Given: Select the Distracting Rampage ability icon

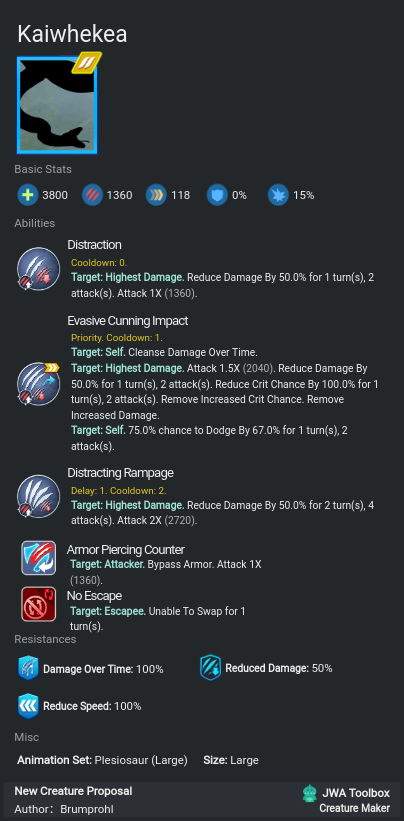Looking at the screenshot, I should [x=38, y=496].
